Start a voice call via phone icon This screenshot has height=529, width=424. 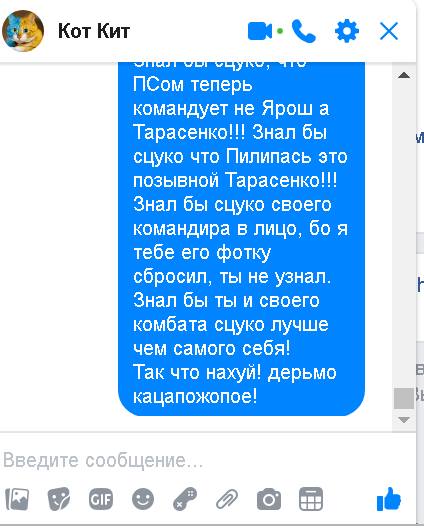coord(304,31)
